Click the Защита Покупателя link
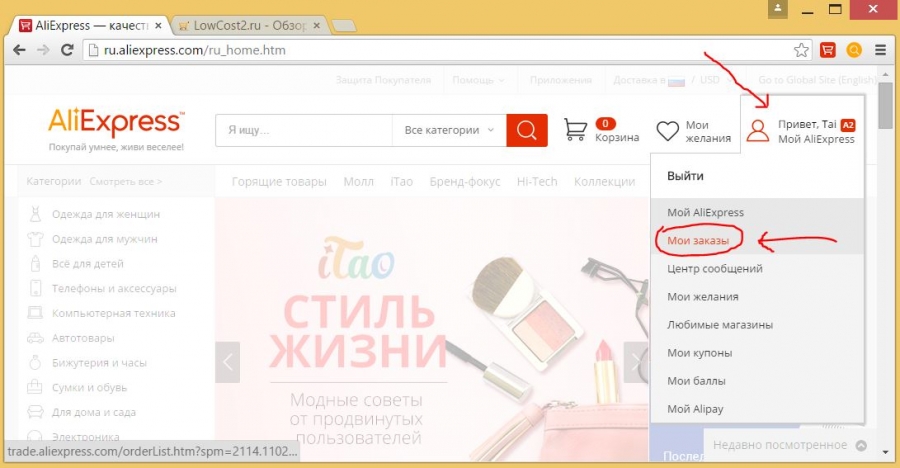900x468 pixels. point(383,80)
